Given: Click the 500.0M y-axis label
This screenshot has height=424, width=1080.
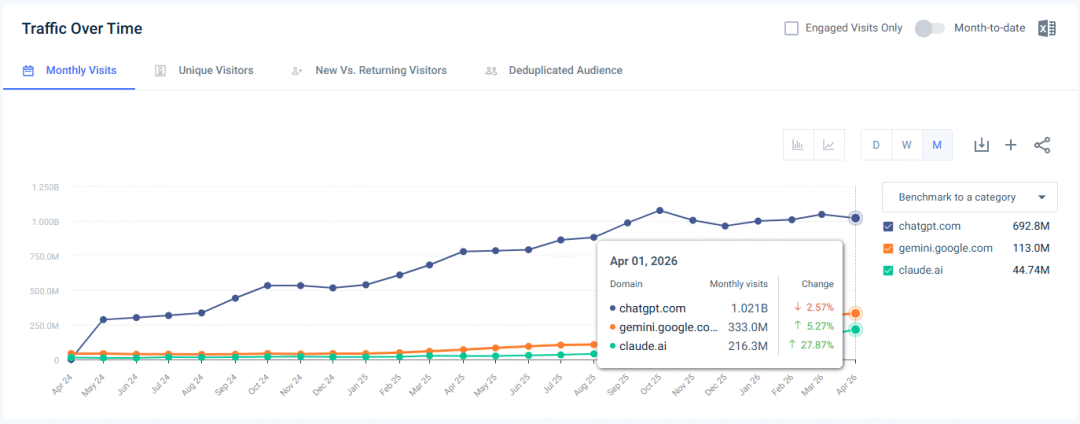Looking at the screenshot, I should [x=45, y=290].
